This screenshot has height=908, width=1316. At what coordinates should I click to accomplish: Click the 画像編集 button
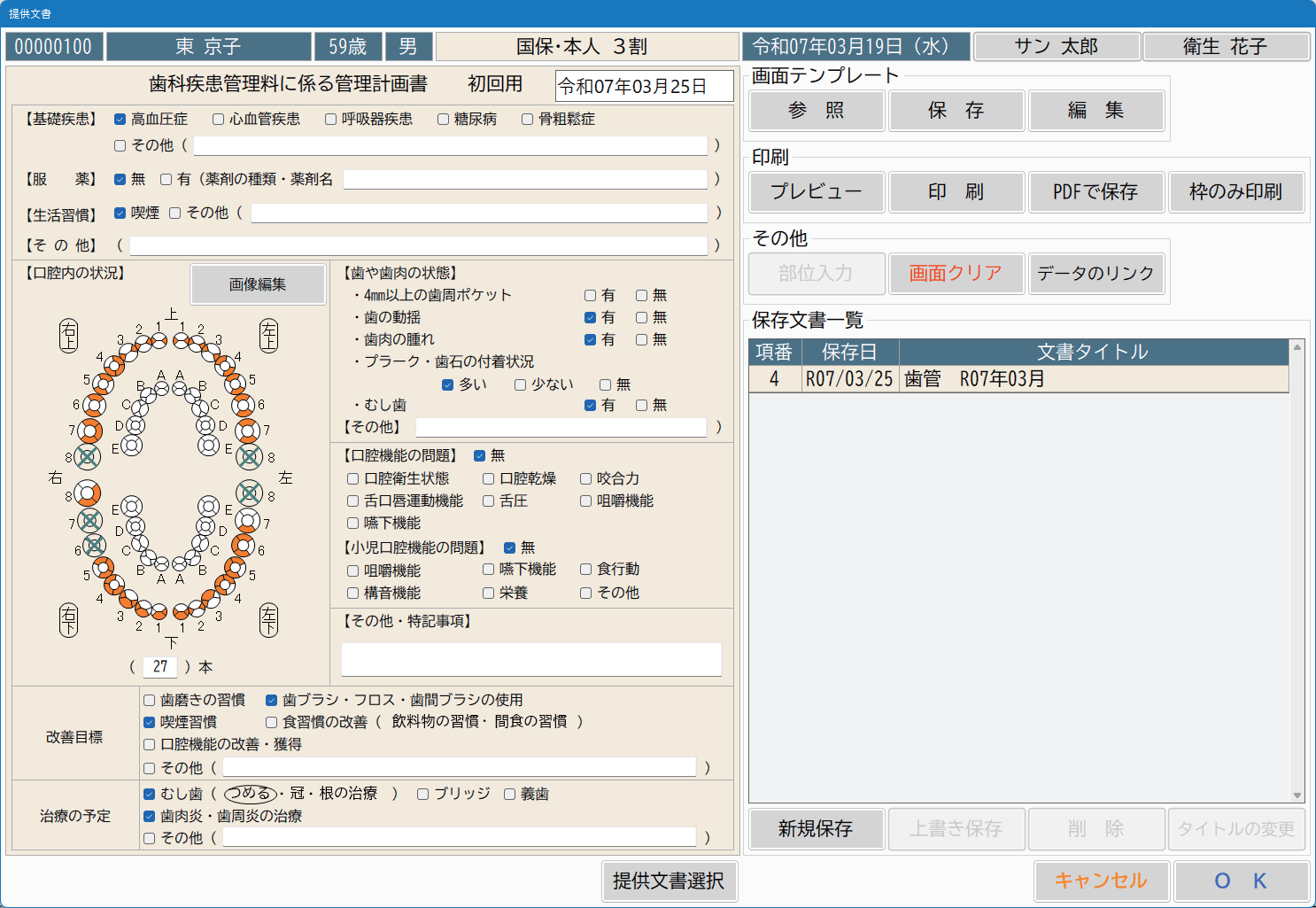point(257,284)
